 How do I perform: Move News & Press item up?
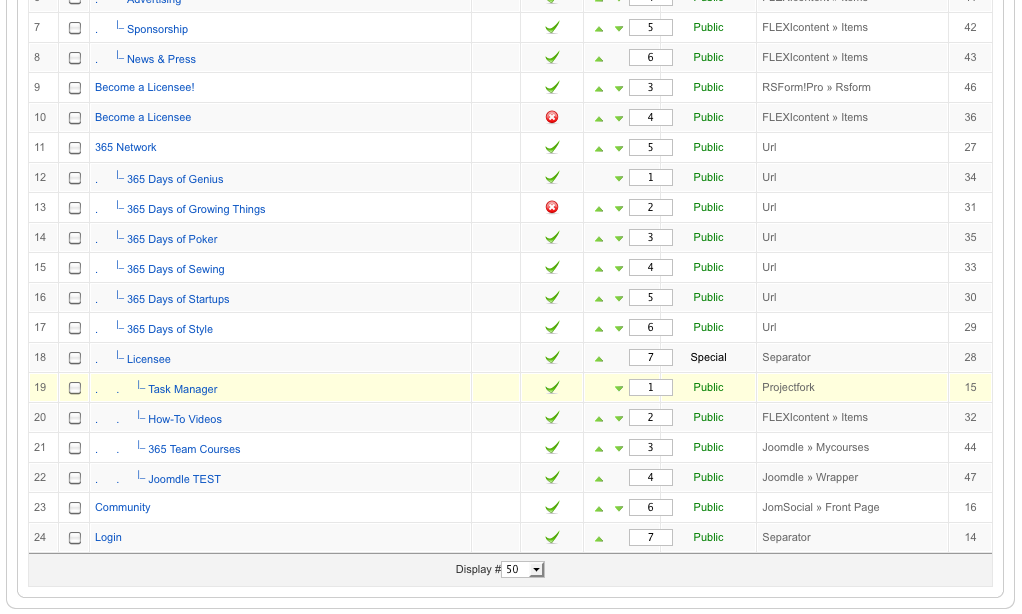coord(599,58)
